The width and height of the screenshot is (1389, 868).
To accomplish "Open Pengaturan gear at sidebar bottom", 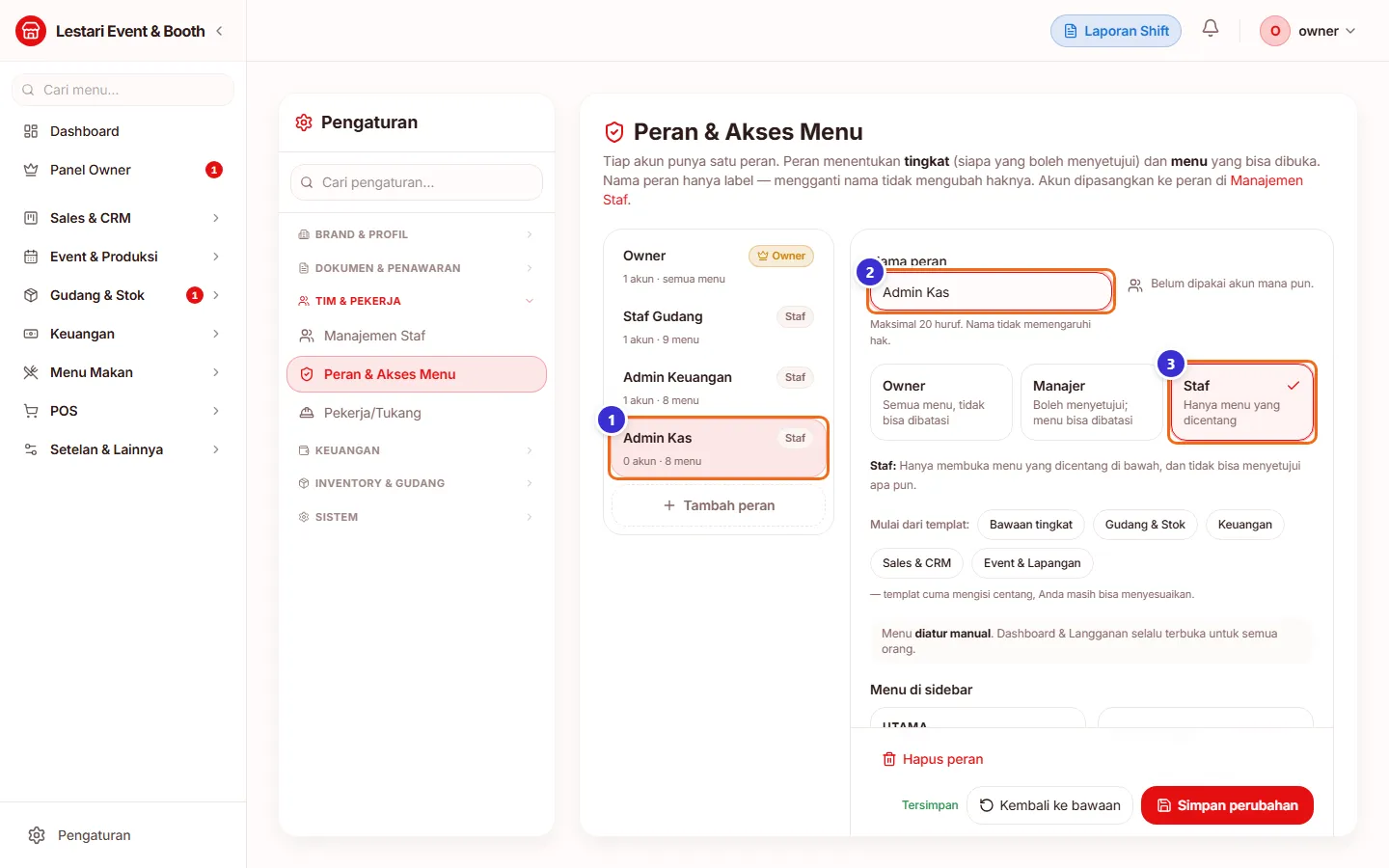I will (37, 835).
